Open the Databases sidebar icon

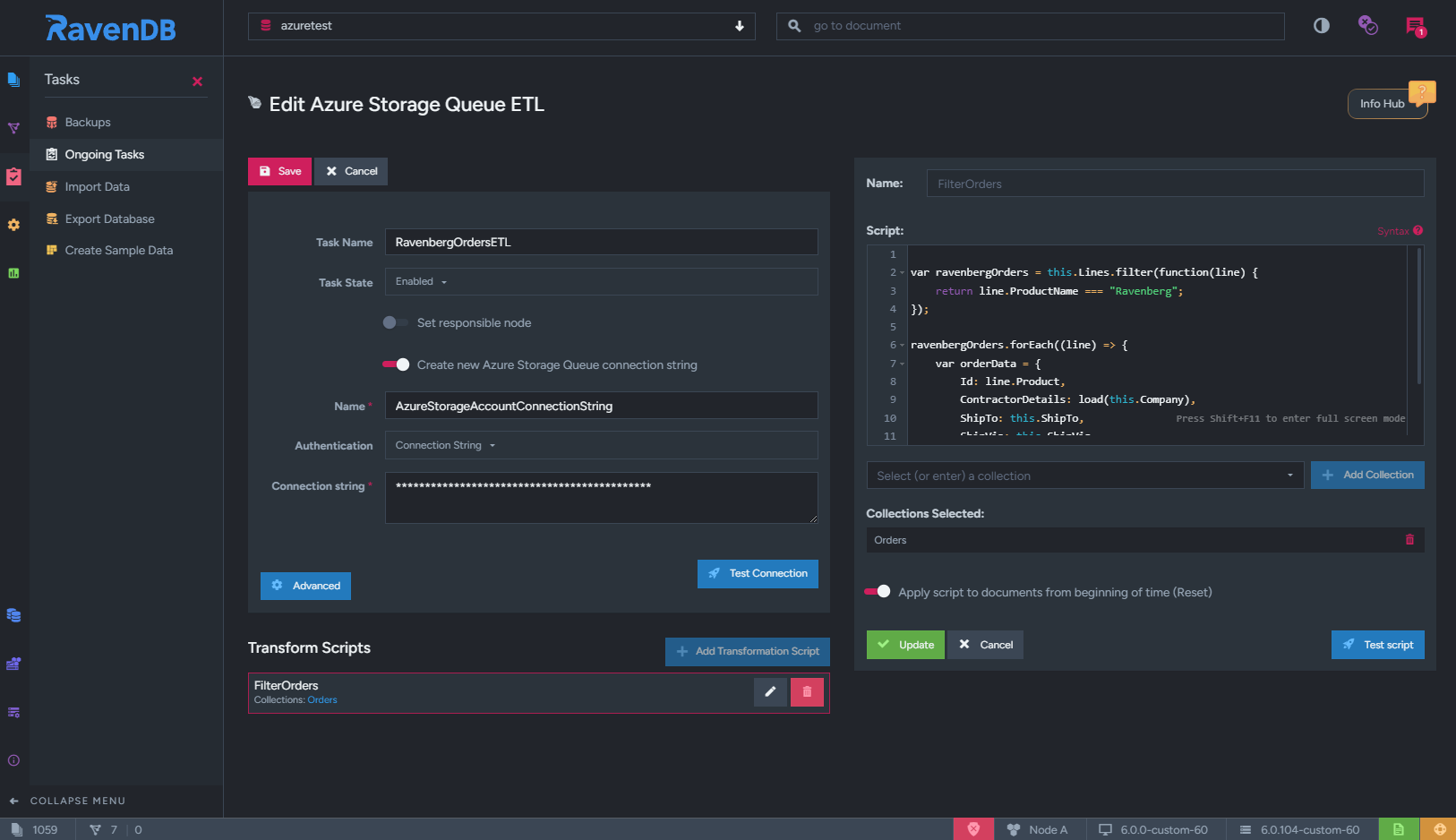pos(13,615)
